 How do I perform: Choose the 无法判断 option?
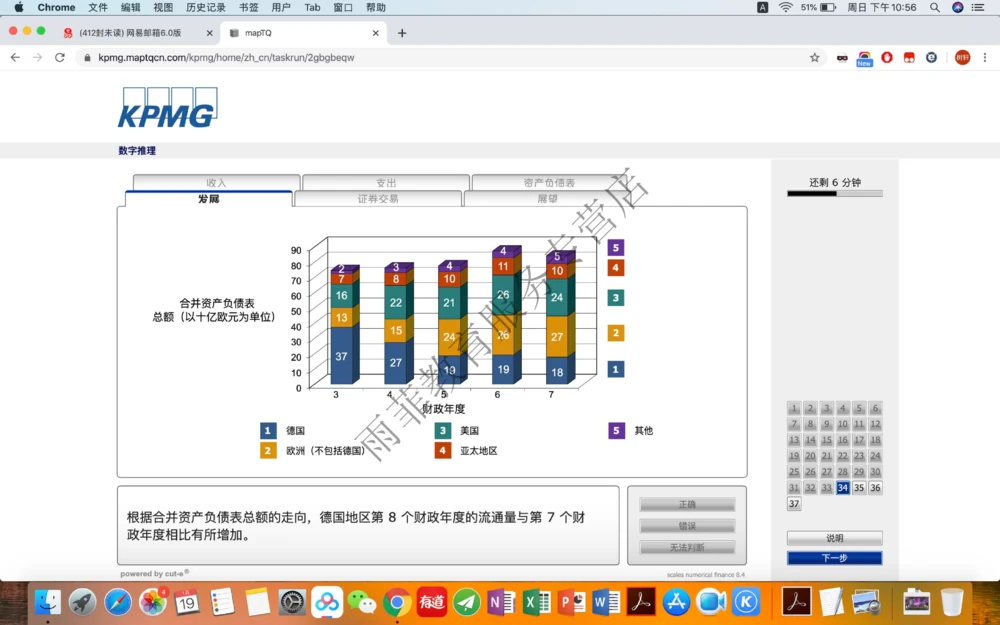tap(686, 546)
